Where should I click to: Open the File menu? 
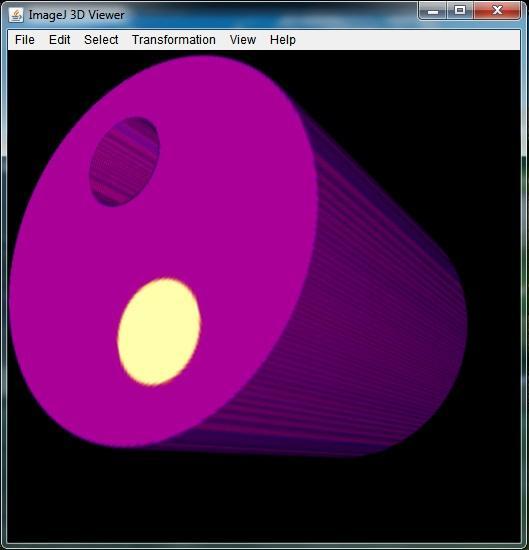25,40
